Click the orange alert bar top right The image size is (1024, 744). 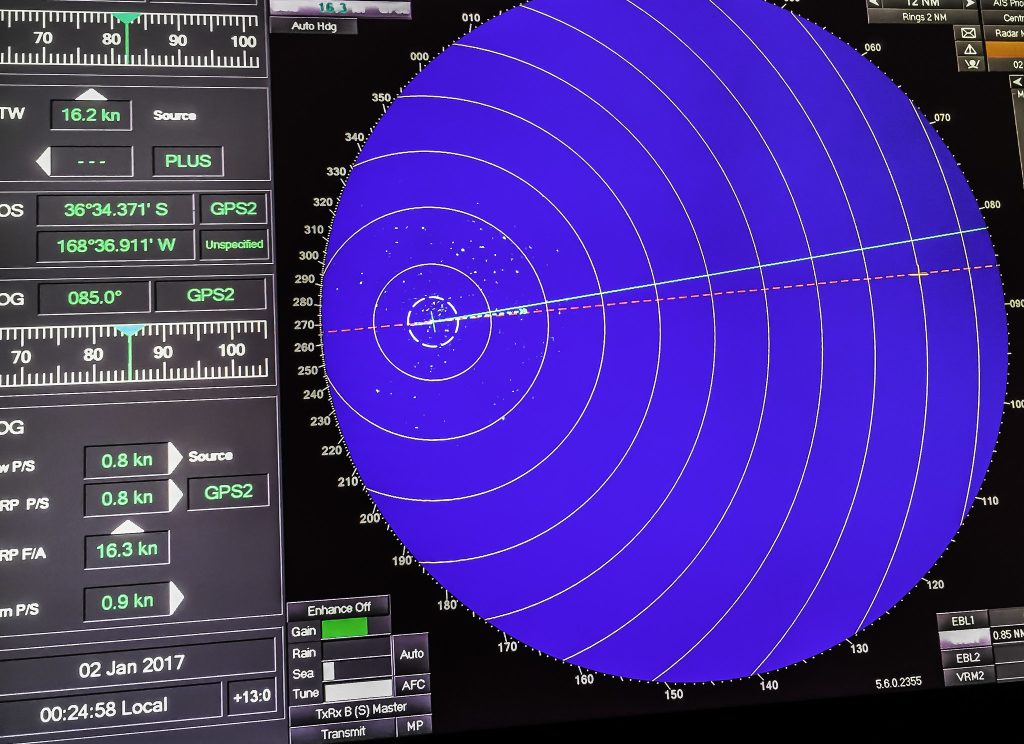point(1006,48)
